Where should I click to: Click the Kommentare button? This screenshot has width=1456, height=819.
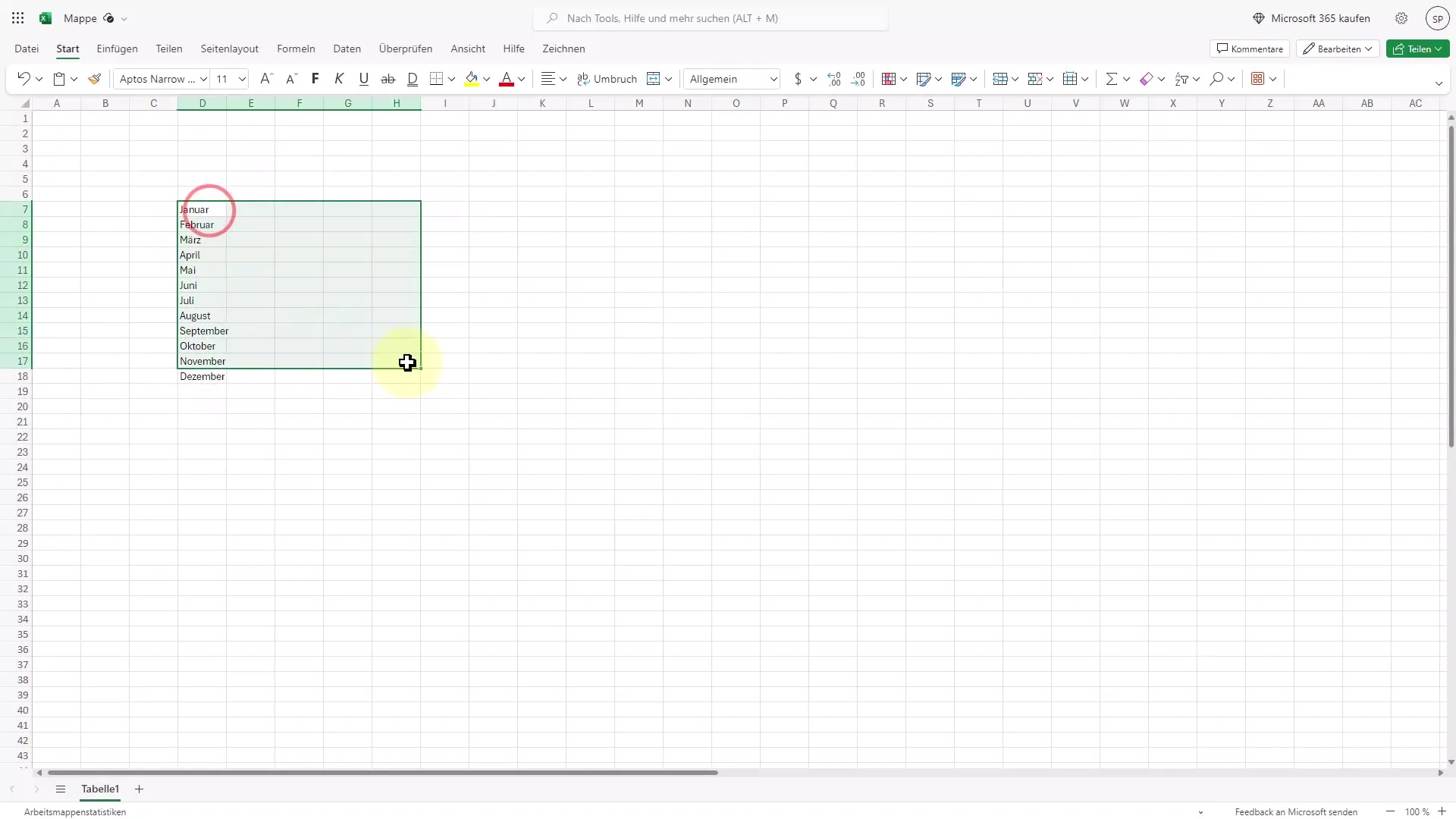pos(1248,48)
